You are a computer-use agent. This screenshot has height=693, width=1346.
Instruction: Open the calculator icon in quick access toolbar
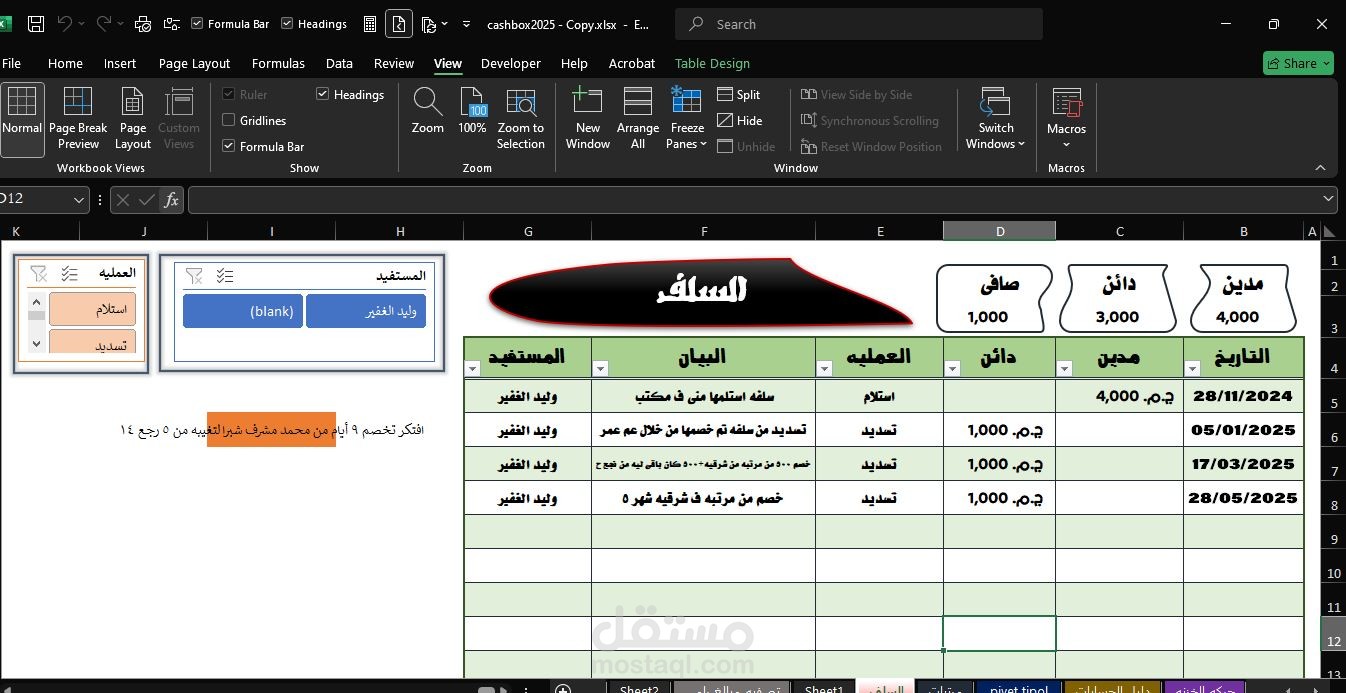370,23
